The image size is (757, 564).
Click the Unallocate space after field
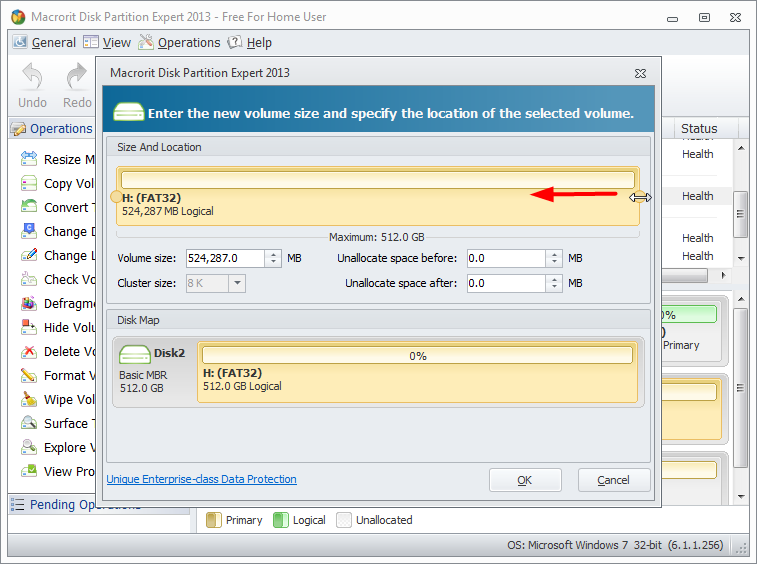point(506,283)
